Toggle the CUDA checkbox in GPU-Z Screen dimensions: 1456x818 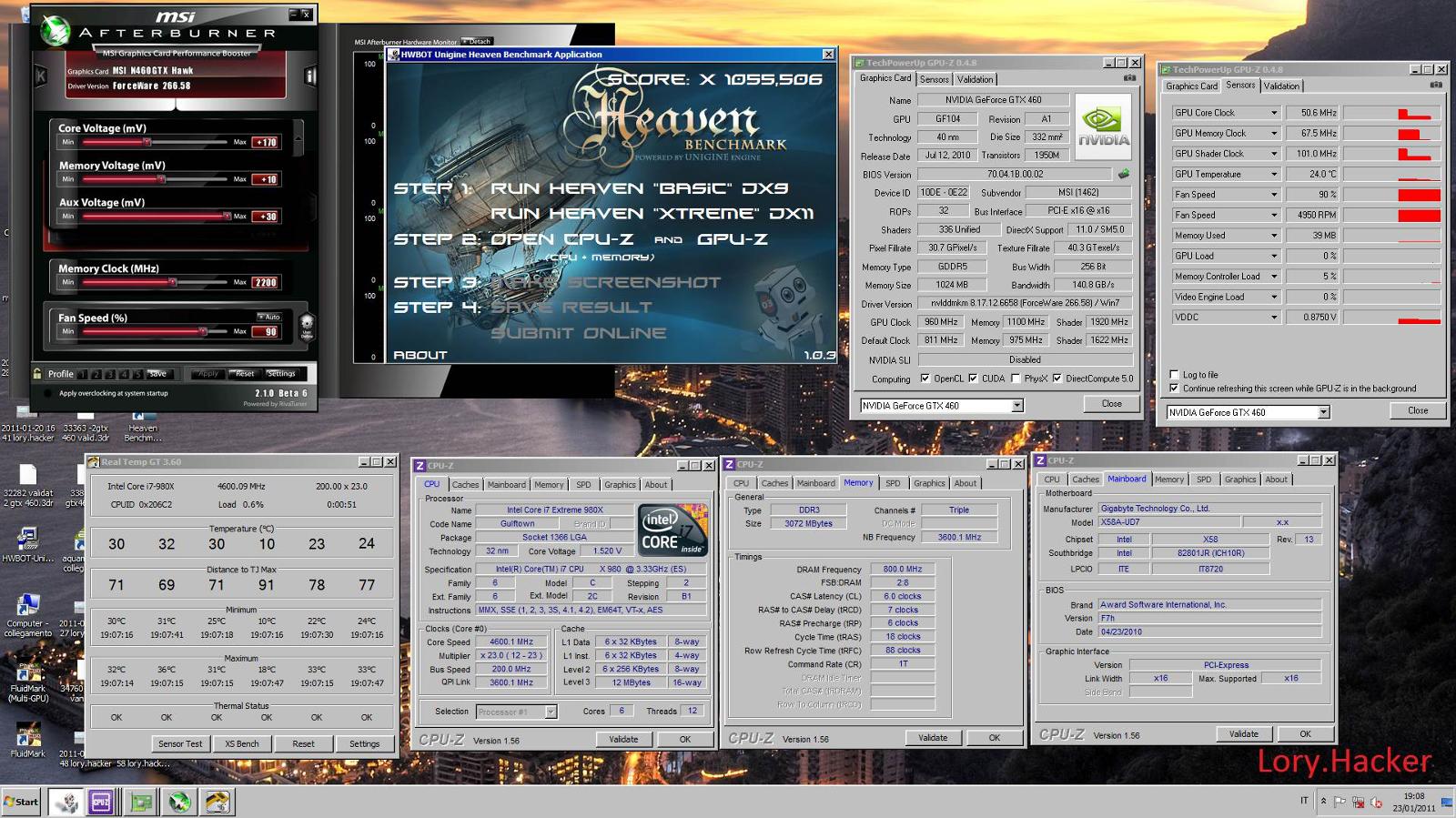973,379
